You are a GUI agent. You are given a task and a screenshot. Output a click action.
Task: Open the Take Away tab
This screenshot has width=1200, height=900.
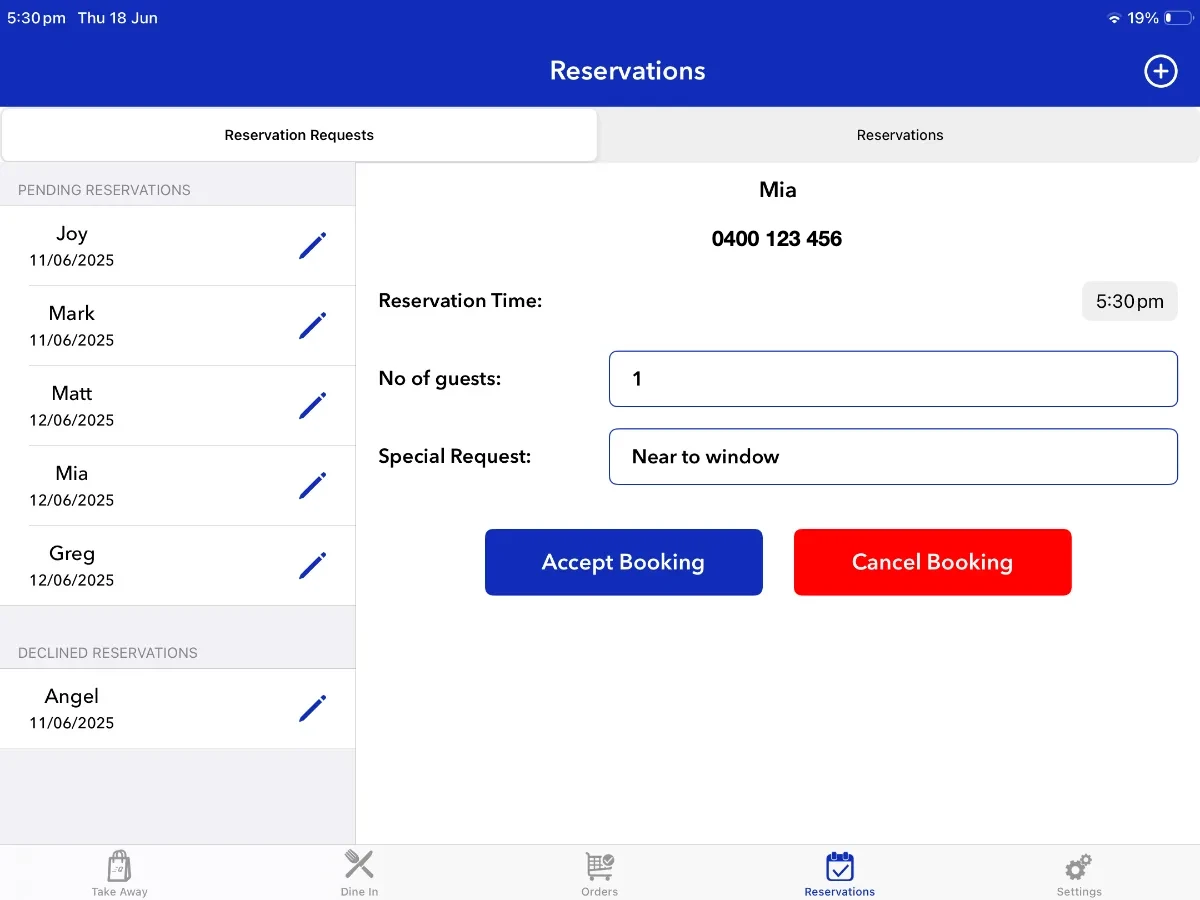click(119, 873)
